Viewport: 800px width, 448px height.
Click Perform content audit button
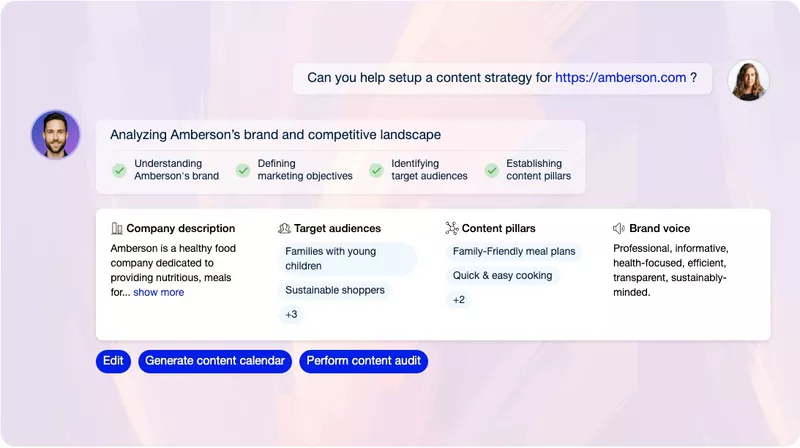pyautogui.click(x=364, y=361)
